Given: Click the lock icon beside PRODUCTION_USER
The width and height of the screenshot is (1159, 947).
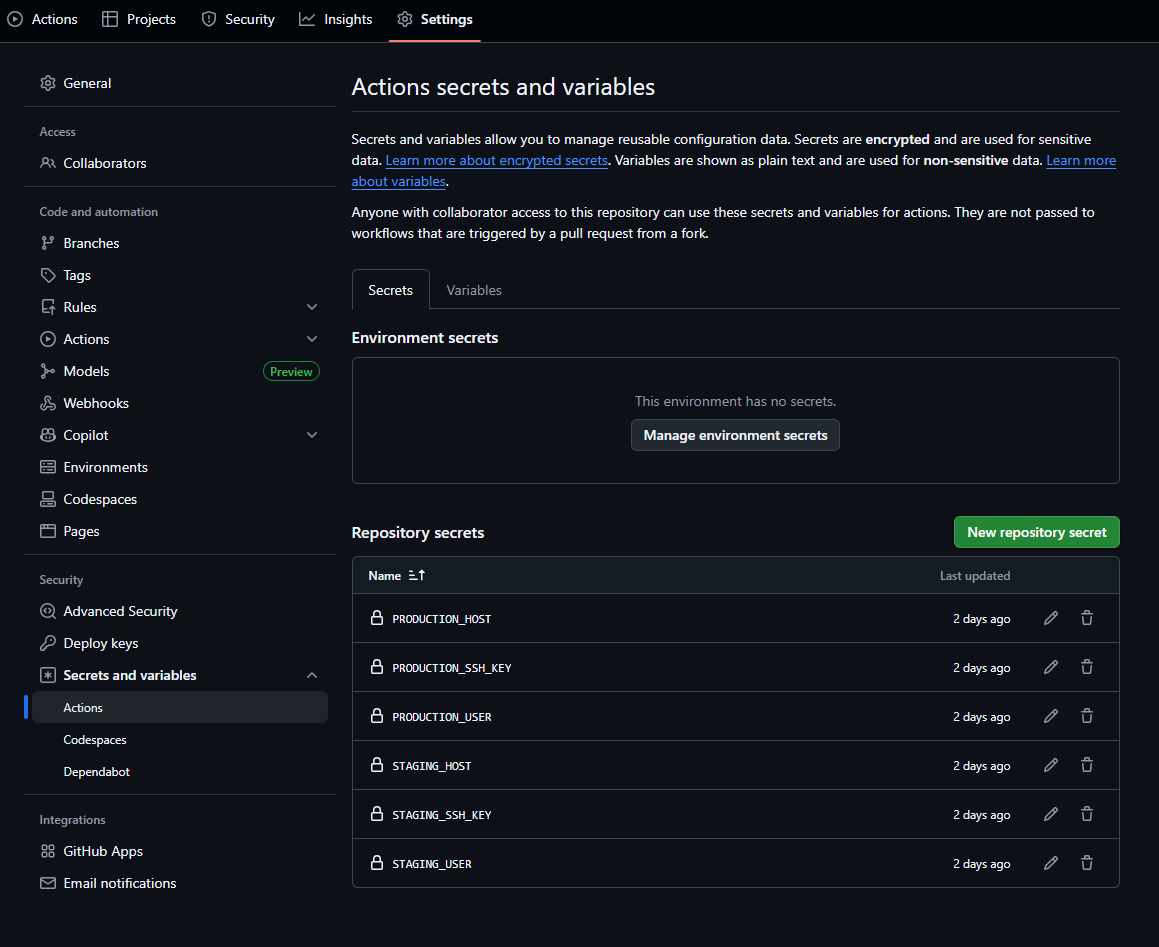Looking at the screenshot, I should pyautogui.click(x=377, y=715).
